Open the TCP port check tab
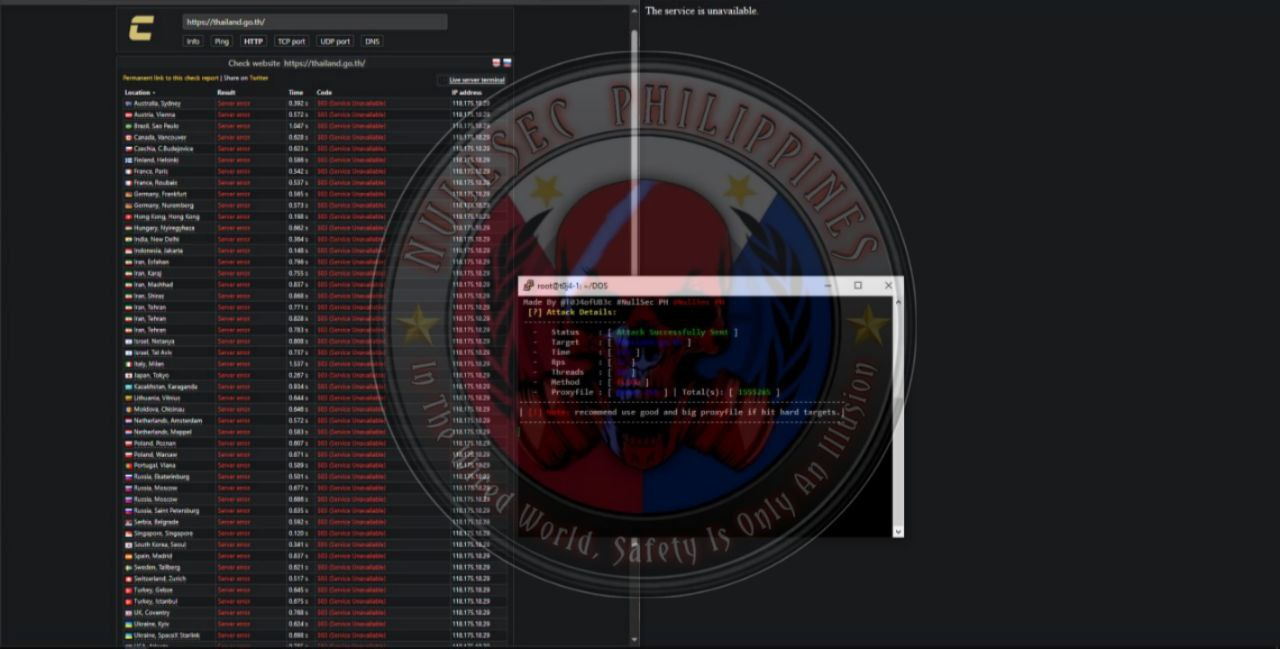 [291, 42]
